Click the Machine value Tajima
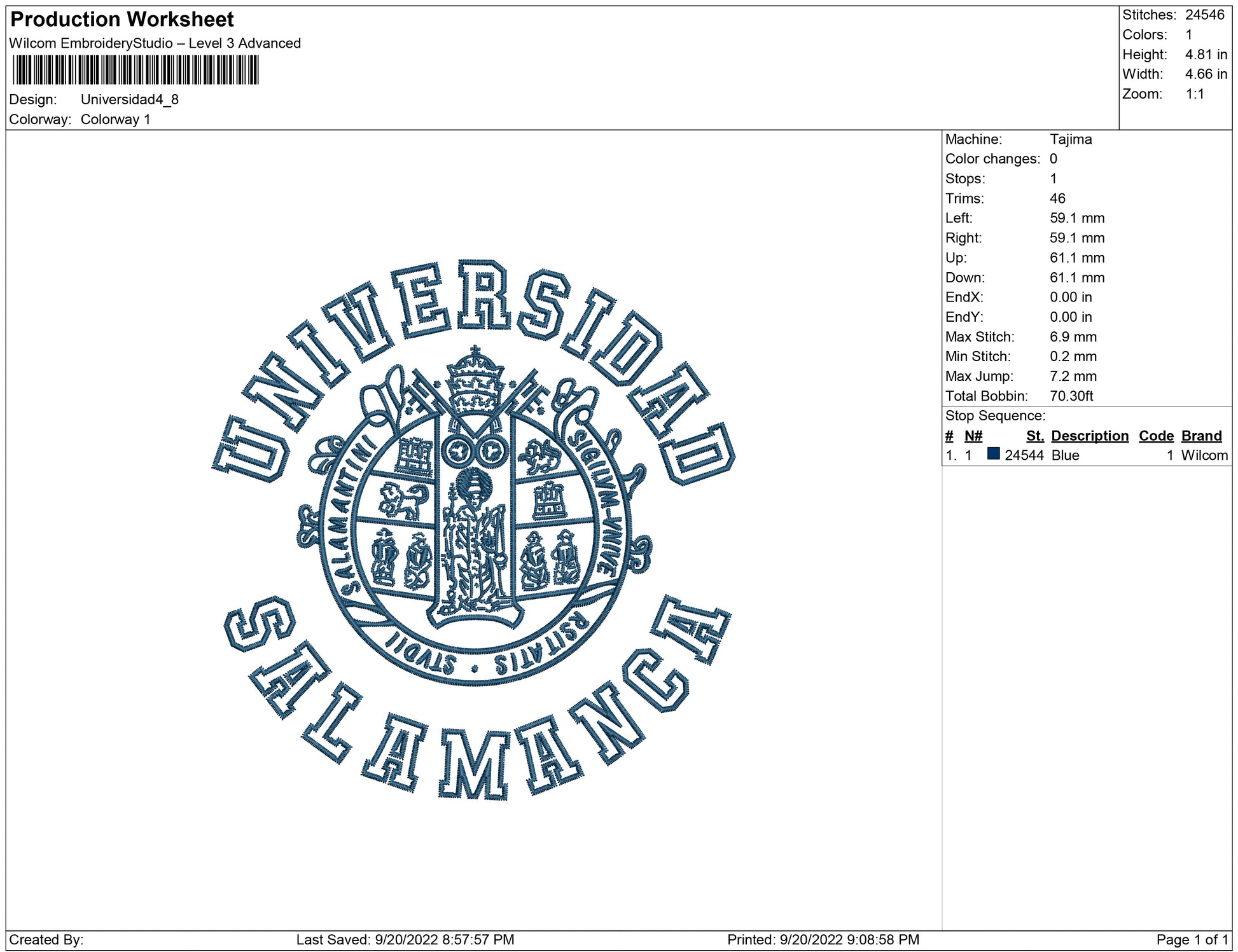The width and height of the screenshot is (1238, 952). click(x=1070, y=139)
